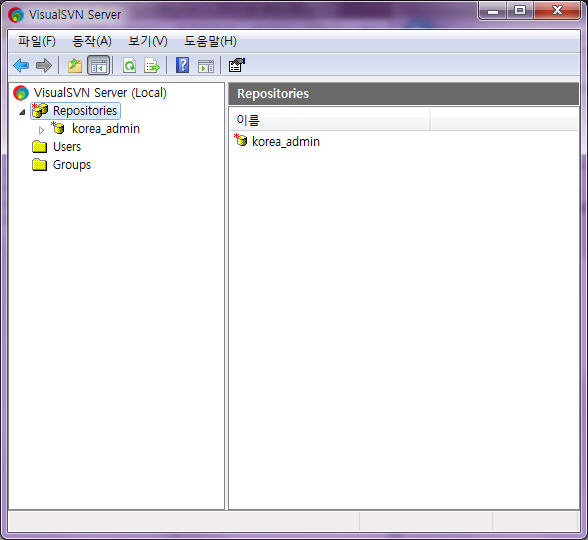Open the 동작(A) menu
The image size is (588, 540).
[x=92, y=41]
